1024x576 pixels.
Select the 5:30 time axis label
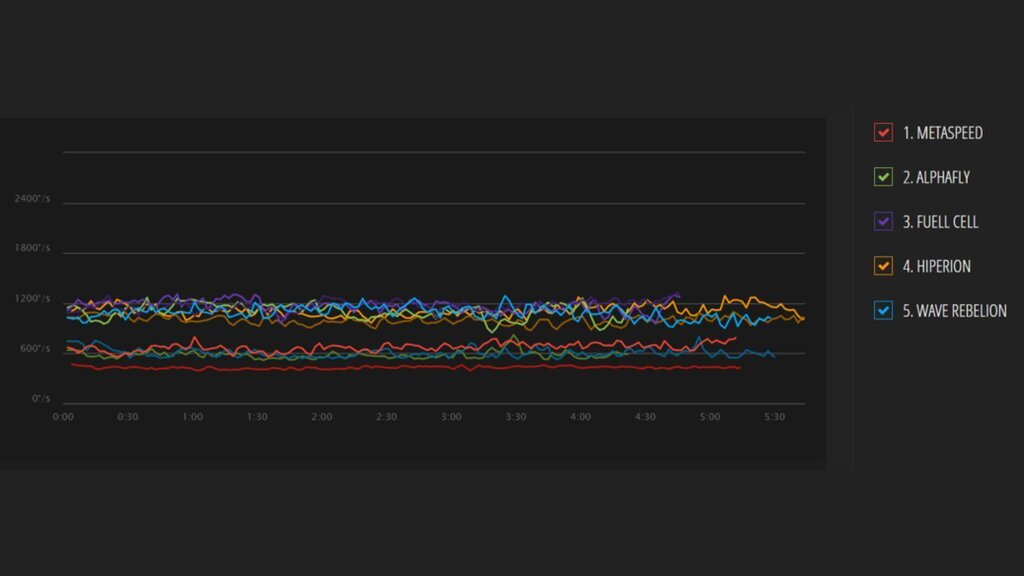(x=774, y=416)
